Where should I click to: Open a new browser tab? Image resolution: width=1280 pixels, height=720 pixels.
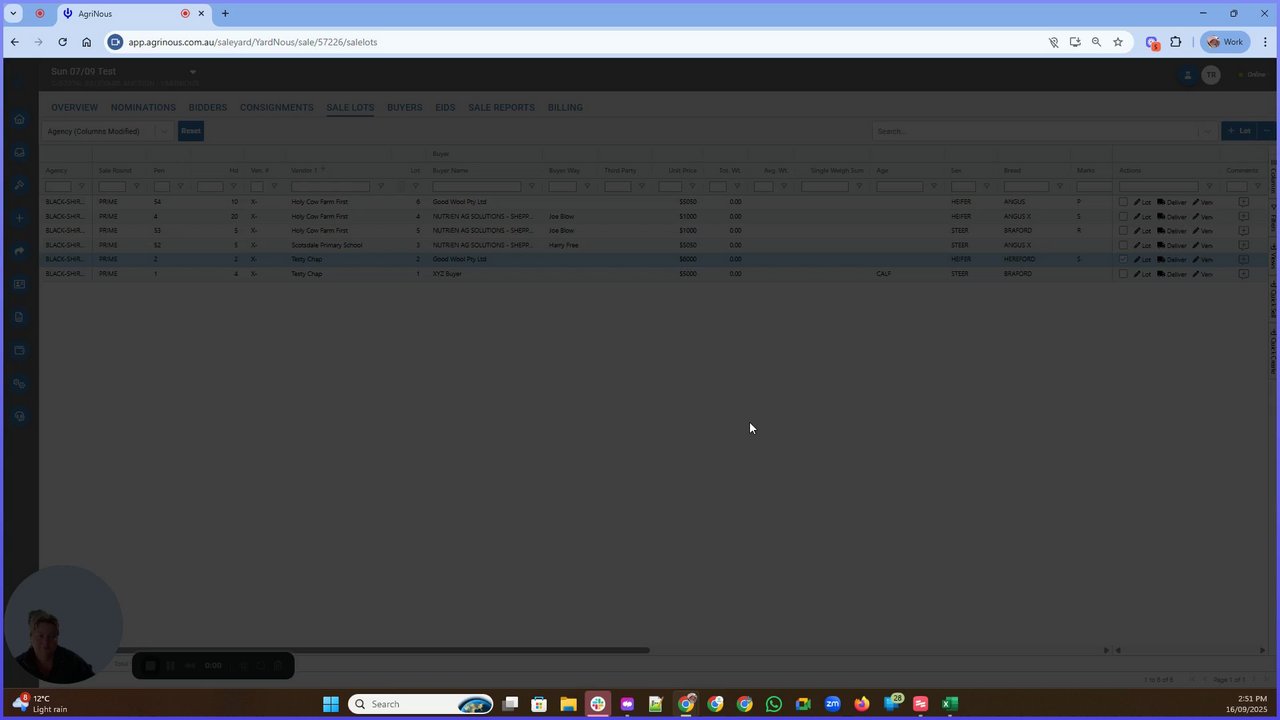(x=225, y=14)
